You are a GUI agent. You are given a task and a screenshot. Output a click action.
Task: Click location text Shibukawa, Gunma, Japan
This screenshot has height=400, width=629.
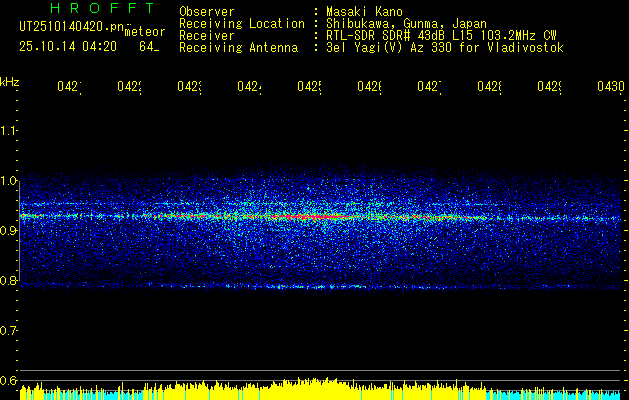[406, 24]
